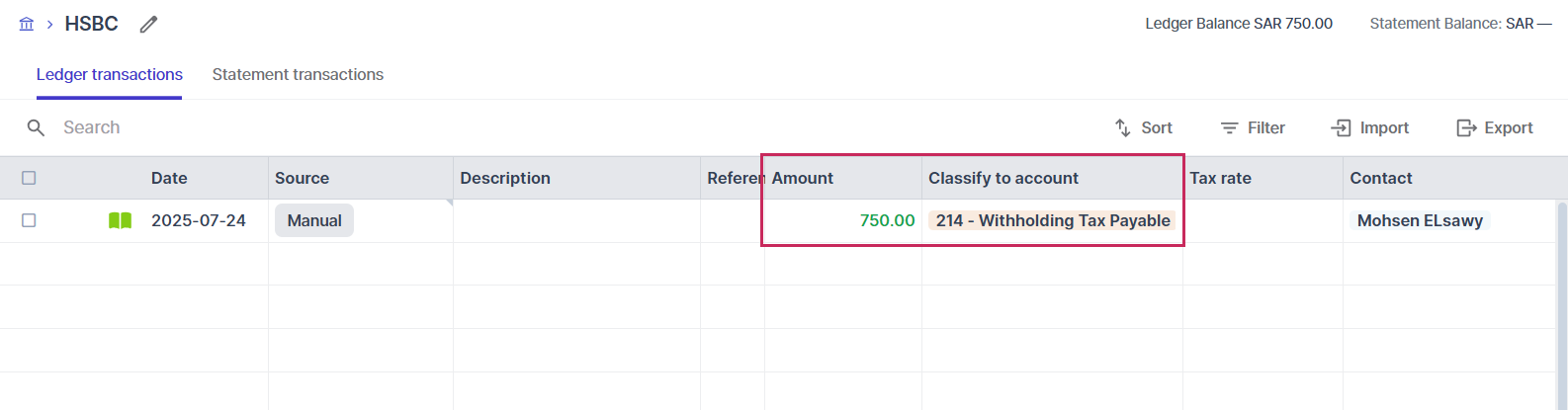The width and height of the screenshot is (1568, 410).
Task: Check the 2025-07-24 transaction row checkbox
Action: [29, 220]
